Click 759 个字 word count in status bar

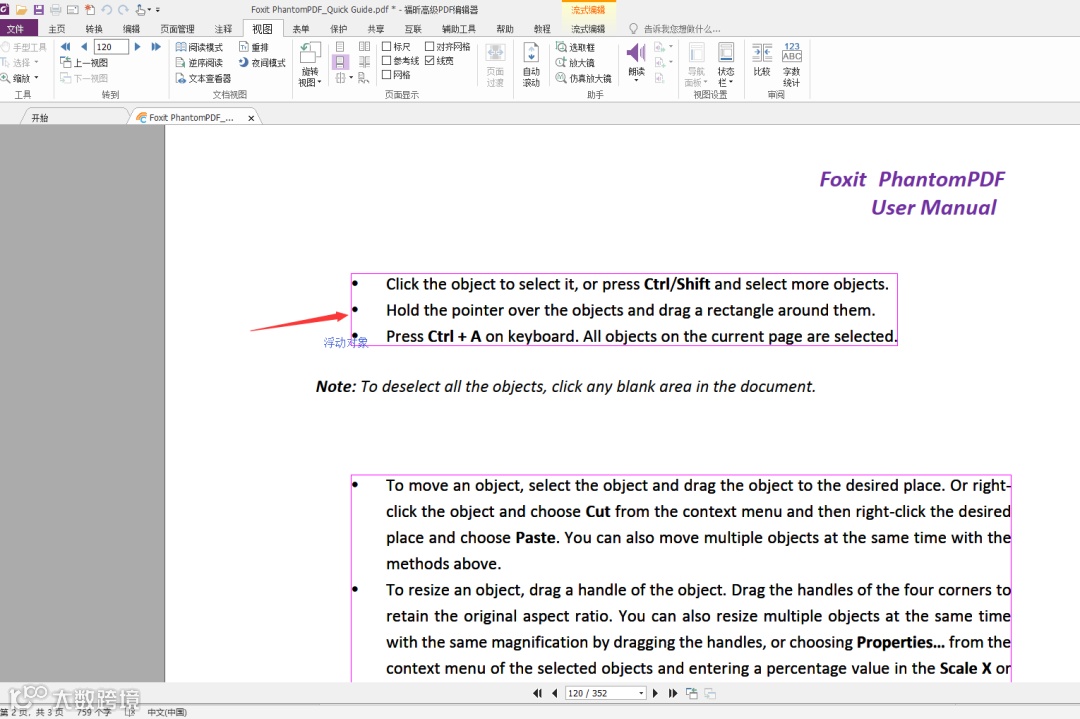click(94, 712)
